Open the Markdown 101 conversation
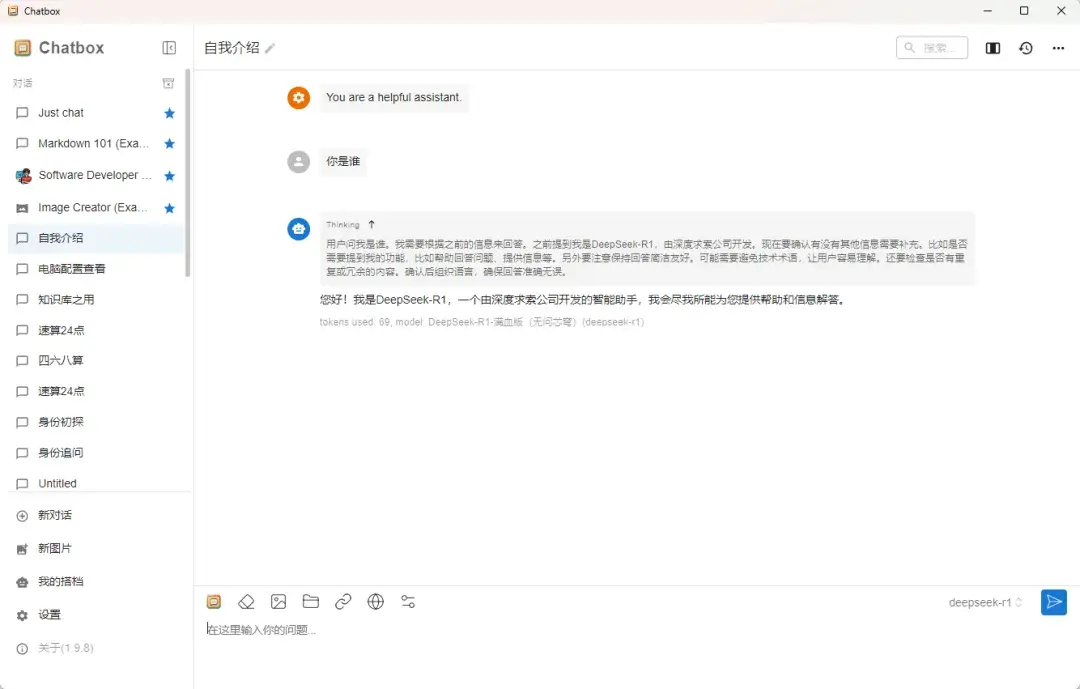 [x=96, y=143]
